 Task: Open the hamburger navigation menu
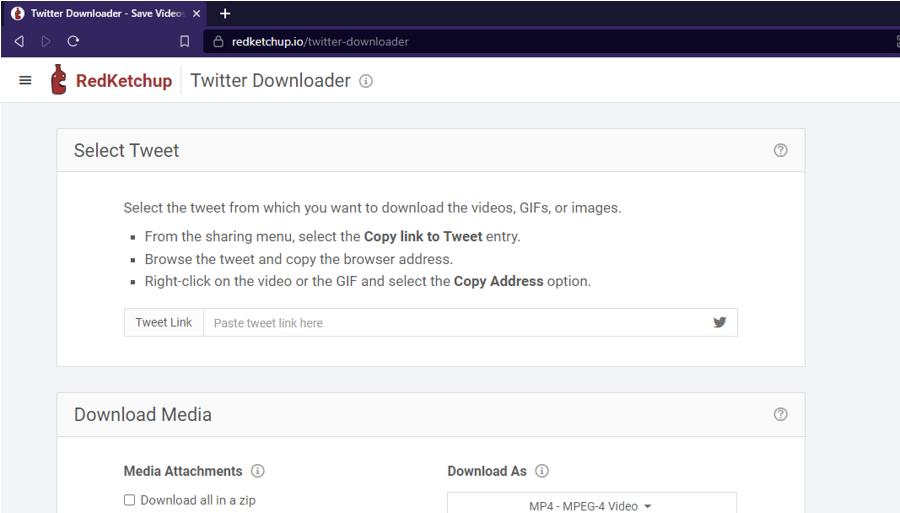coord(25,80)
